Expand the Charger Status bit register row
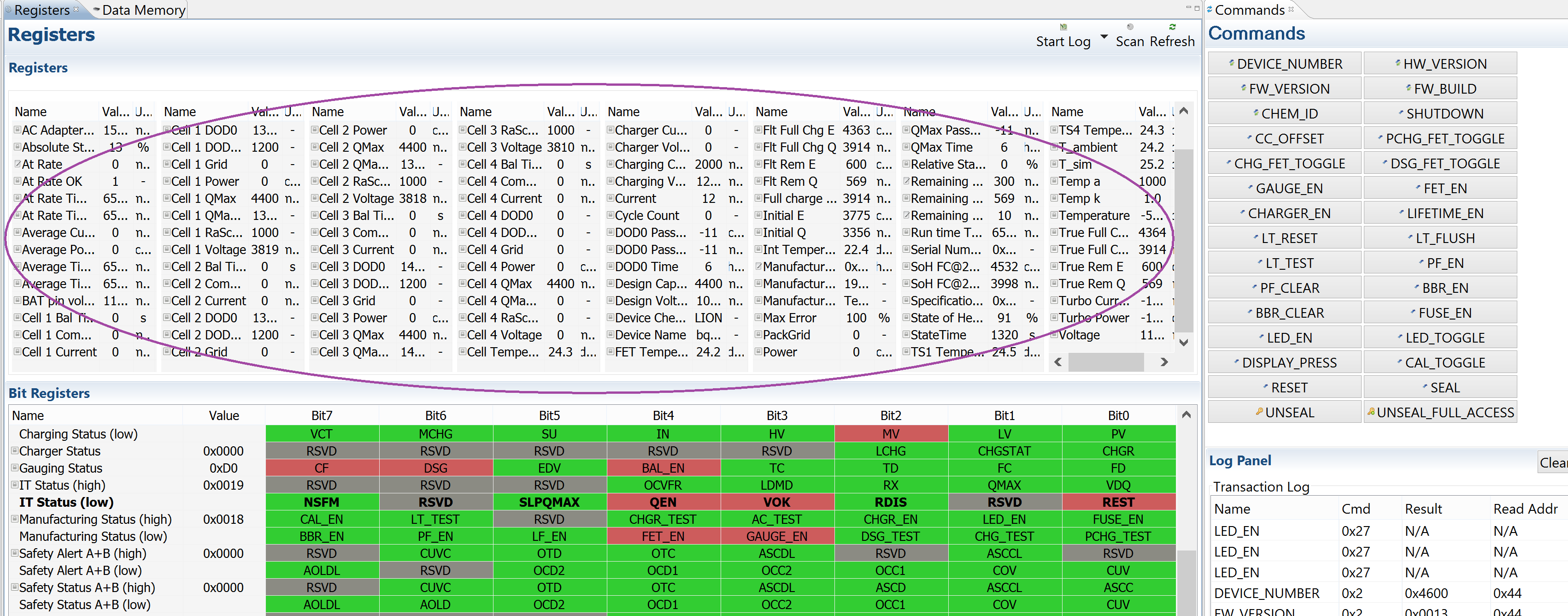This screenshot has height=616, width=1568. tap(15, 451)
